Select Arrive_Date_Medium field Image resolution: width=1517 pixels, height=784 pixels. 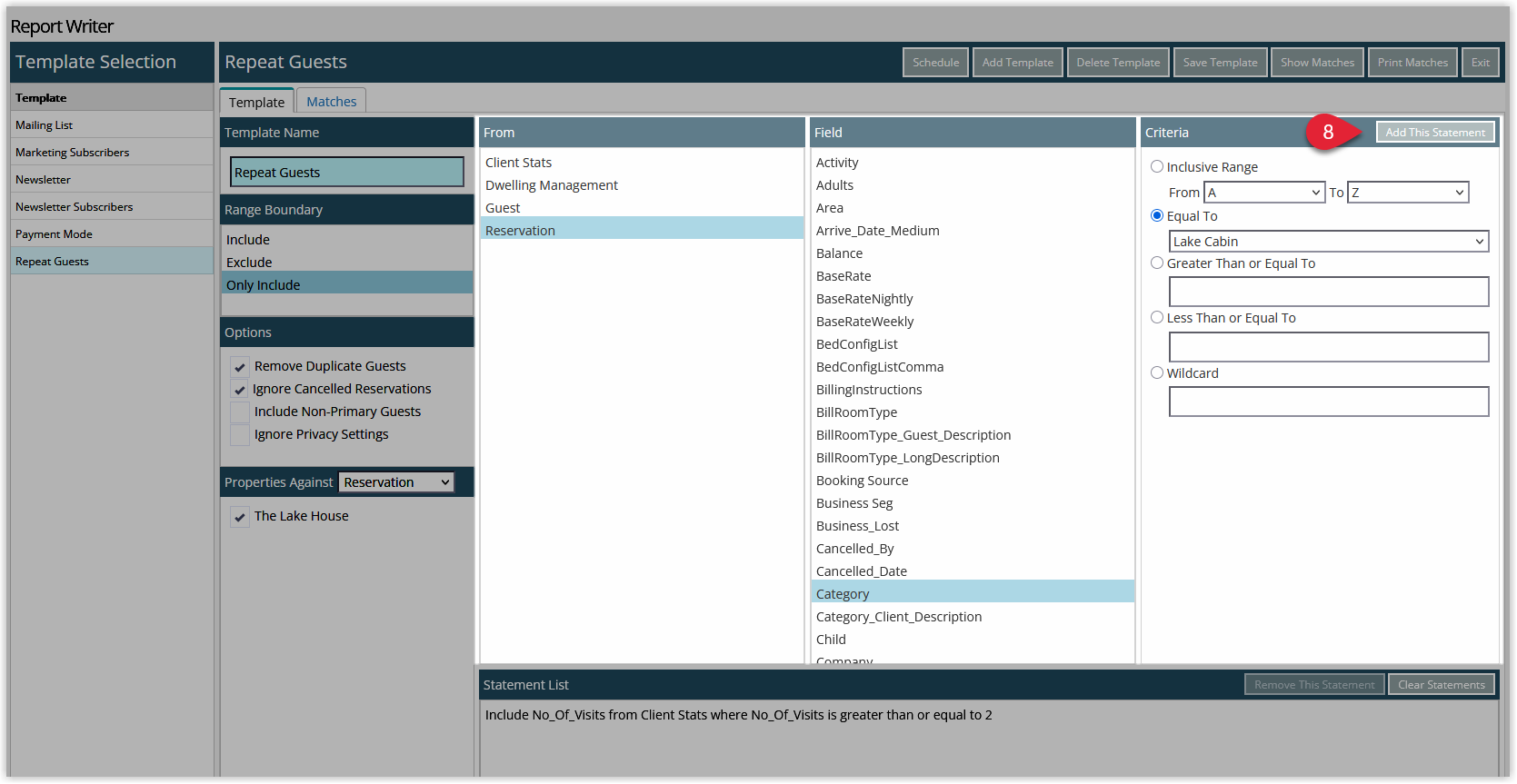[x=973, y=231]
